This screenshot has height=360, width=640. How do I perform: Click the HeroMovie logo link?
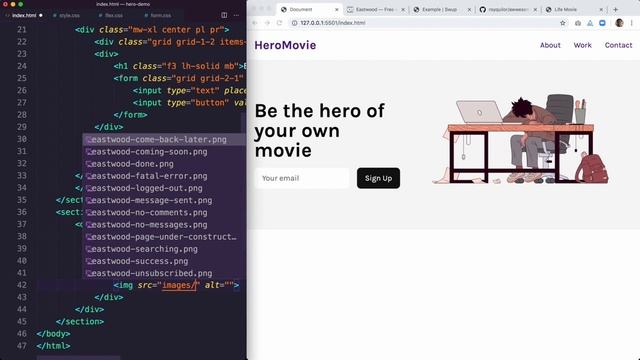(x=285, y=45)
